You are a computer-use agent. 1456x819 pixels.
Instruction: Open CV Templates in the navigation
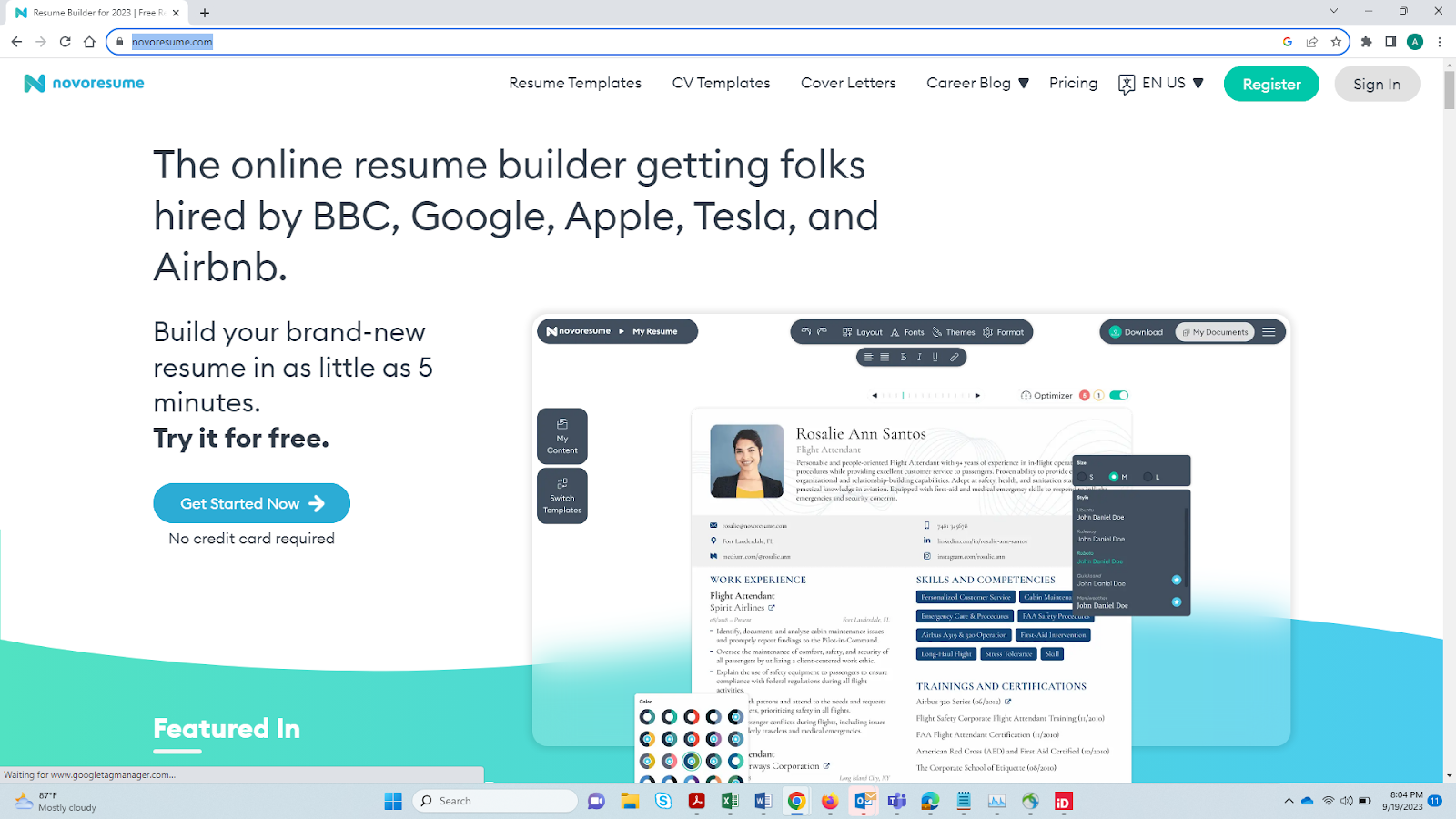point(721,83)
